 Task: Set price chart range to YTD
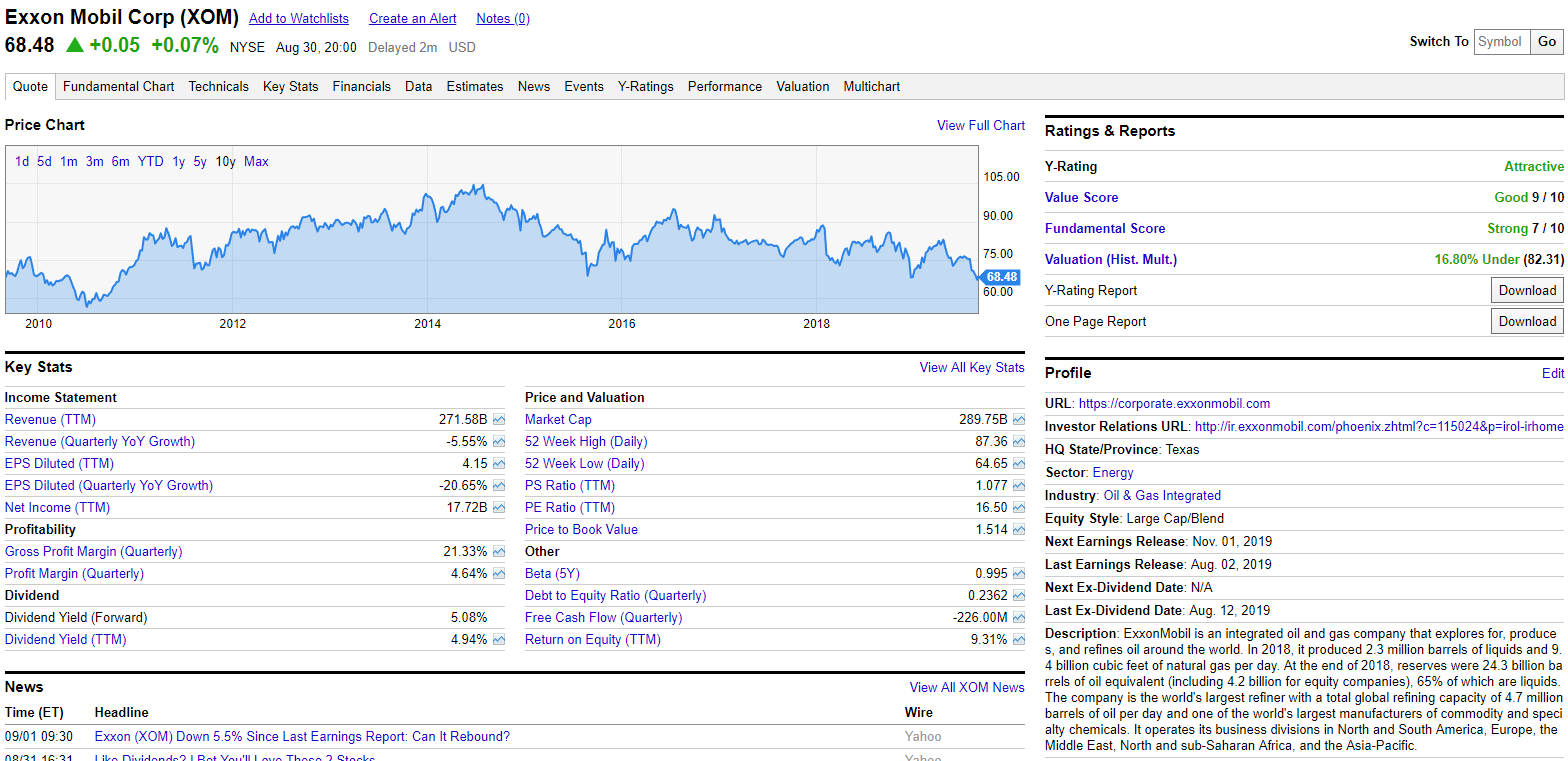151,162
